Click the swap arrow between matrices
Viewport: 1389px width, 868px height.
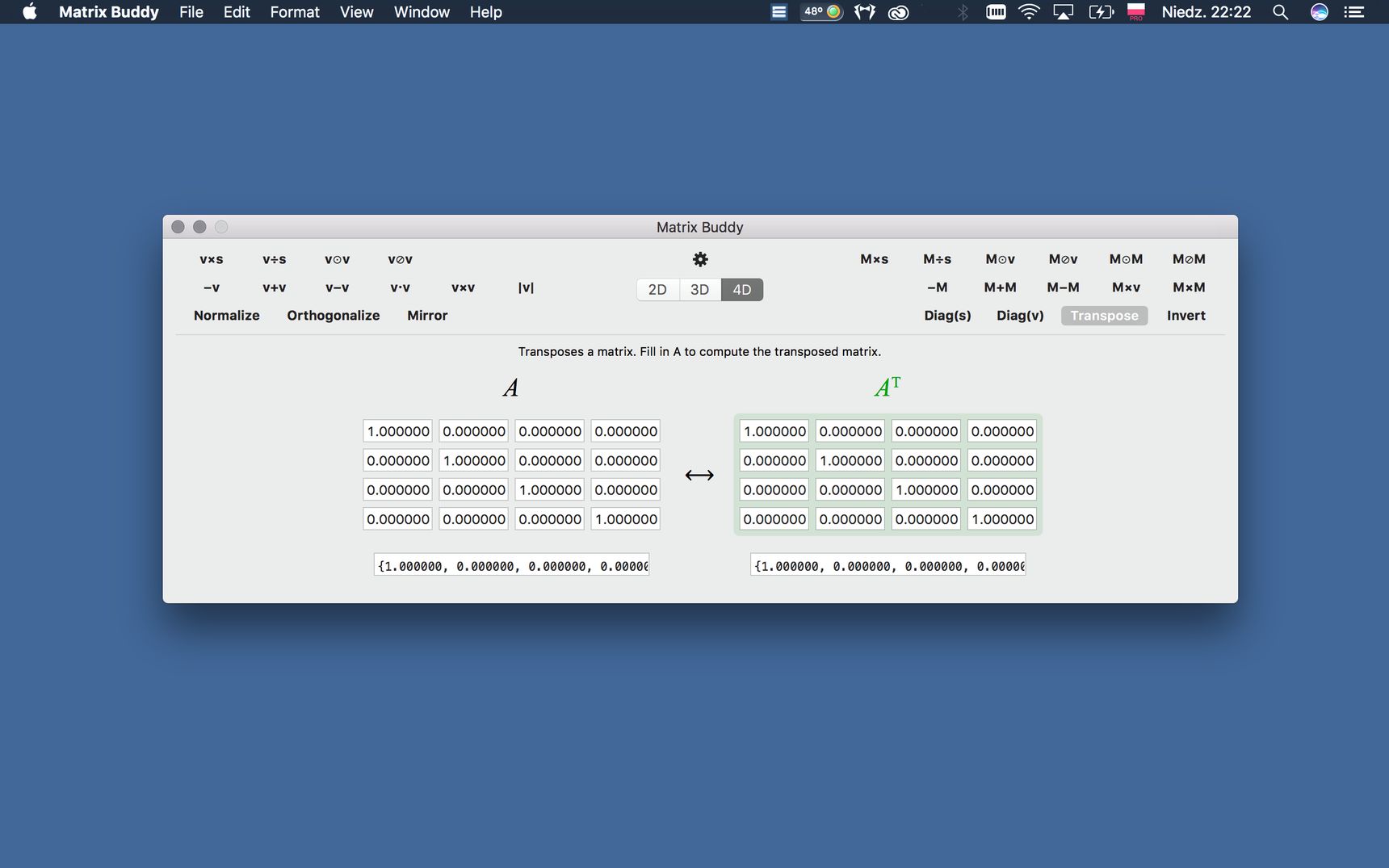pos(699,475)
